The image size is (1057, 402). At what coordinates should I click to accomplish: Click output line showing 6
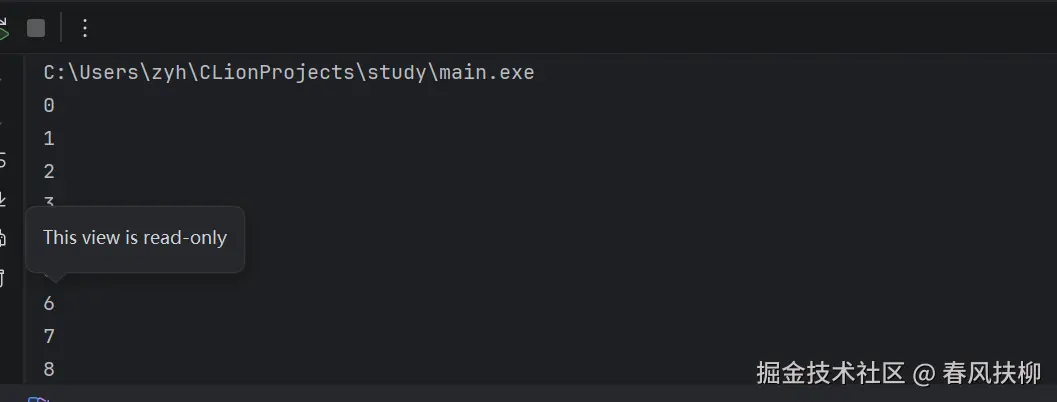[x=49, y=304]
